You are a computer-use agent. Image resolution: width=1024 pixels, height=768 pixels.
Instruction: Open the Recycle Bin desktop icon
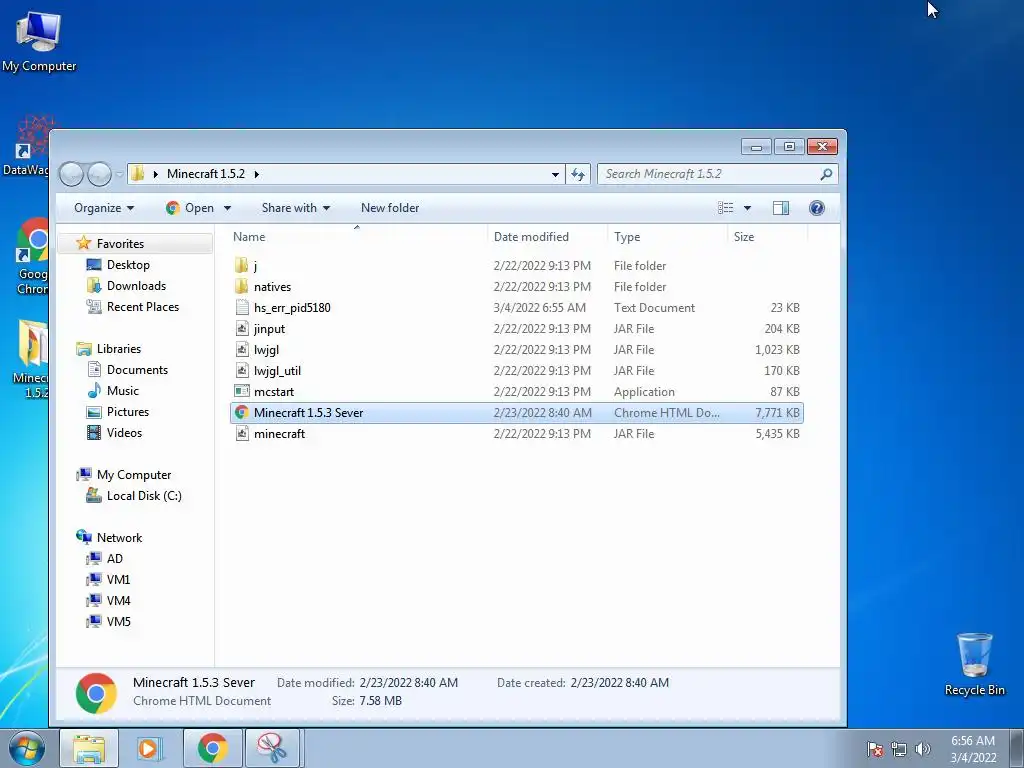pos(974,664)
